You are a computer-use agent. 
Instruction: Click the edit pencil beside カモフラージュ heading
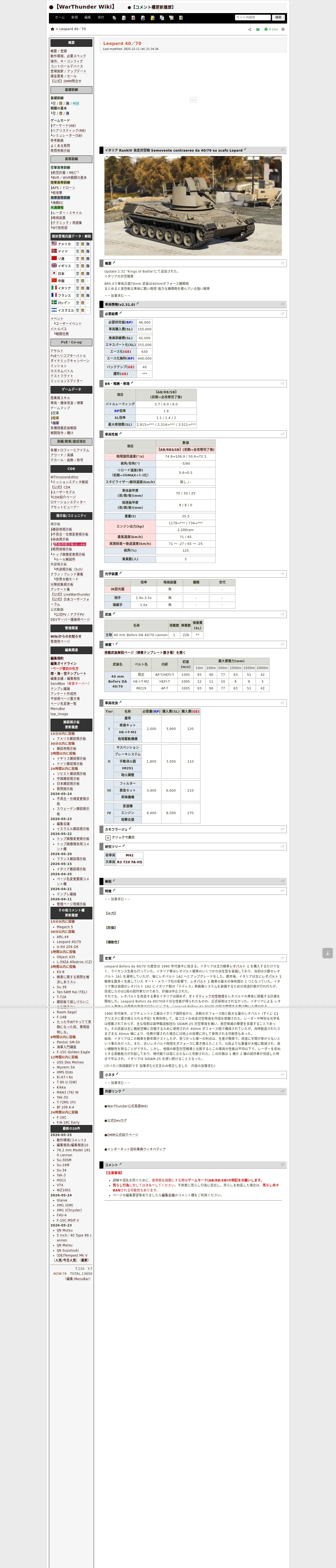[x=130, y=828]
